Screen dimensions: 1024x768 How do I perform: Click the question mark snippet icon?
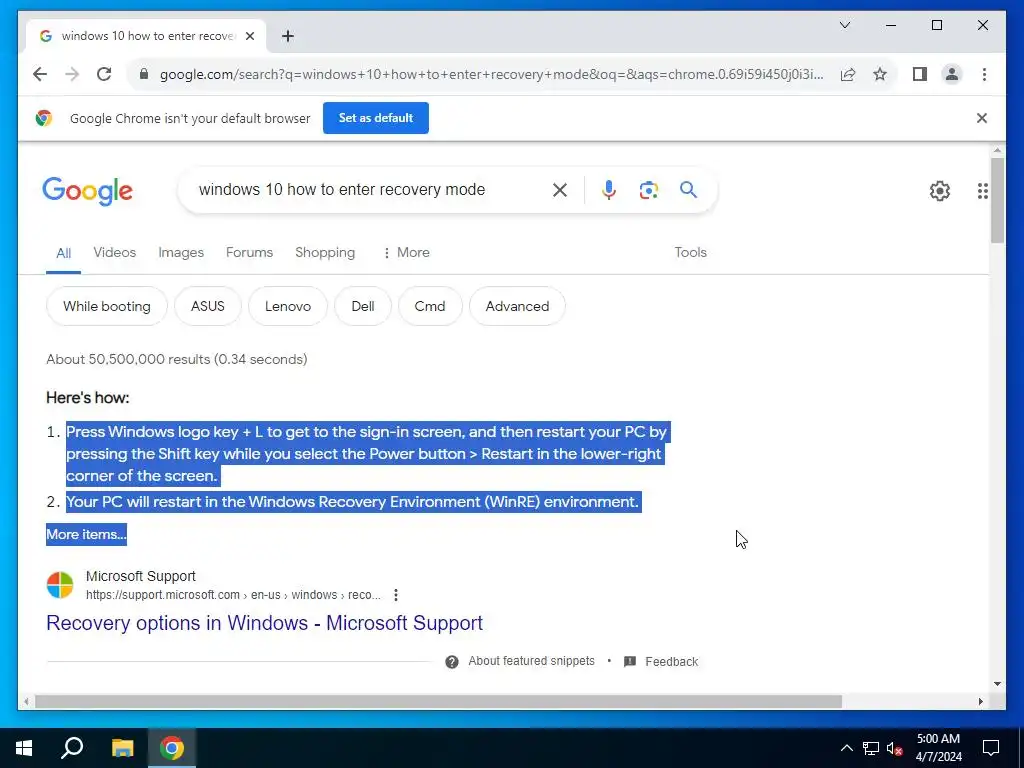pos(451,662)
